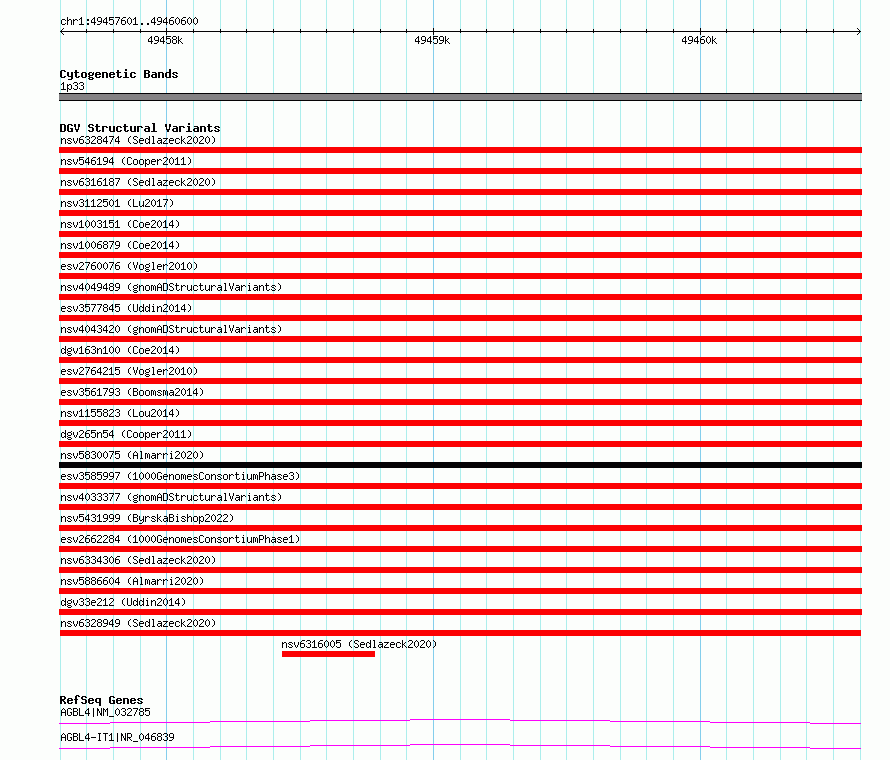Image resolution: width=890 pixels, height=760 pixels.
Task: Click nsv5431999 (ByrskaBishop2022) variant label
Action: (x=147, y=518)
